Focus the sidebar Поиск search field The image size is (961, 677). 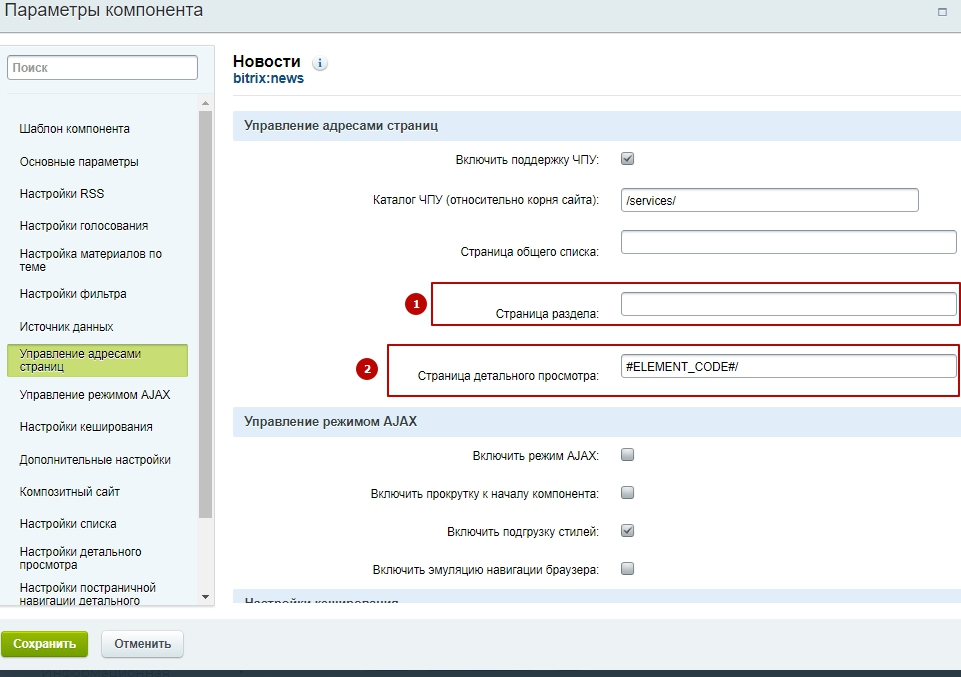pyautogui.click(x=103, y=67)
